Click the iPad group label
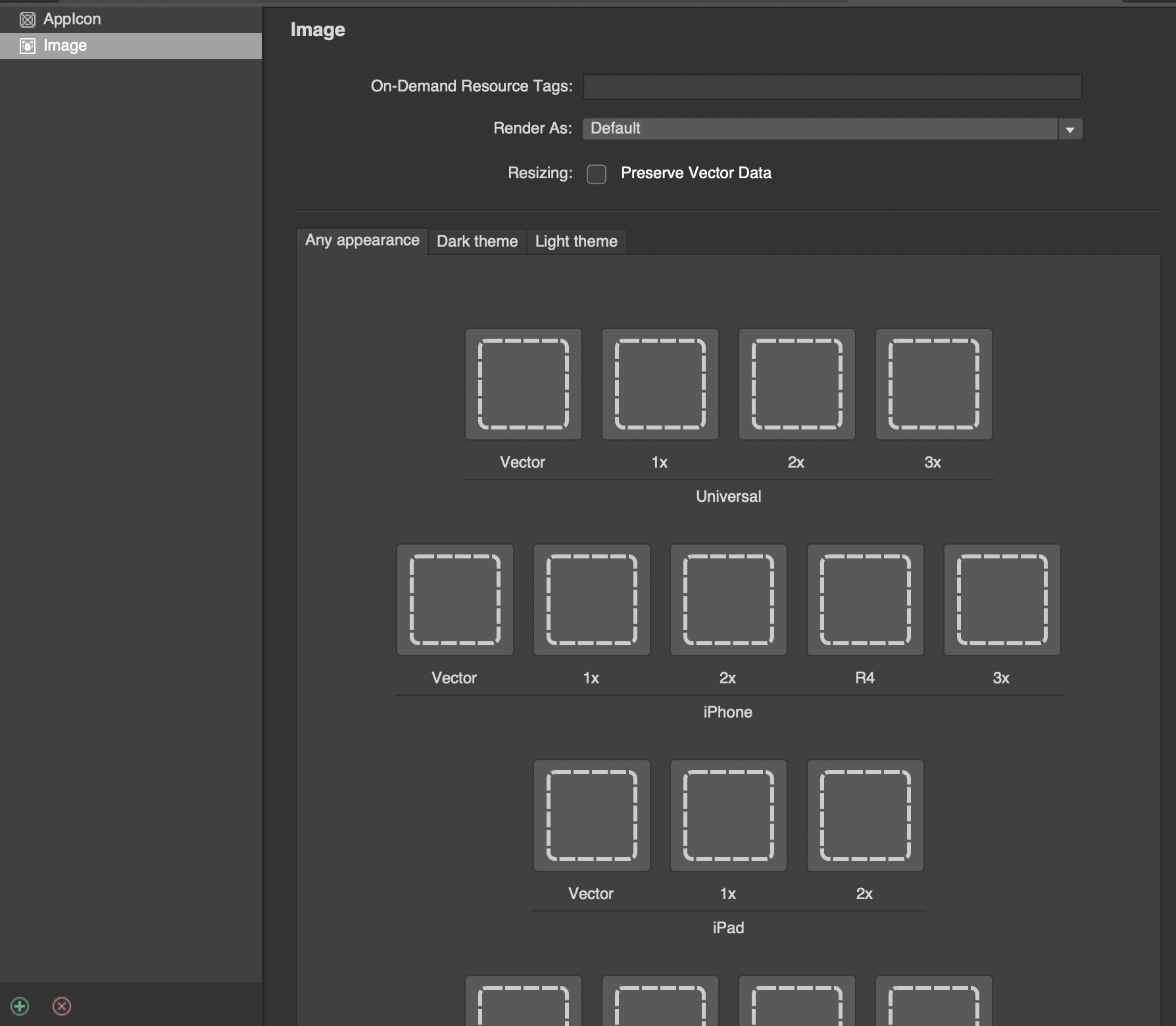The image size is (1176, 1026). click(x=729, y=928)
